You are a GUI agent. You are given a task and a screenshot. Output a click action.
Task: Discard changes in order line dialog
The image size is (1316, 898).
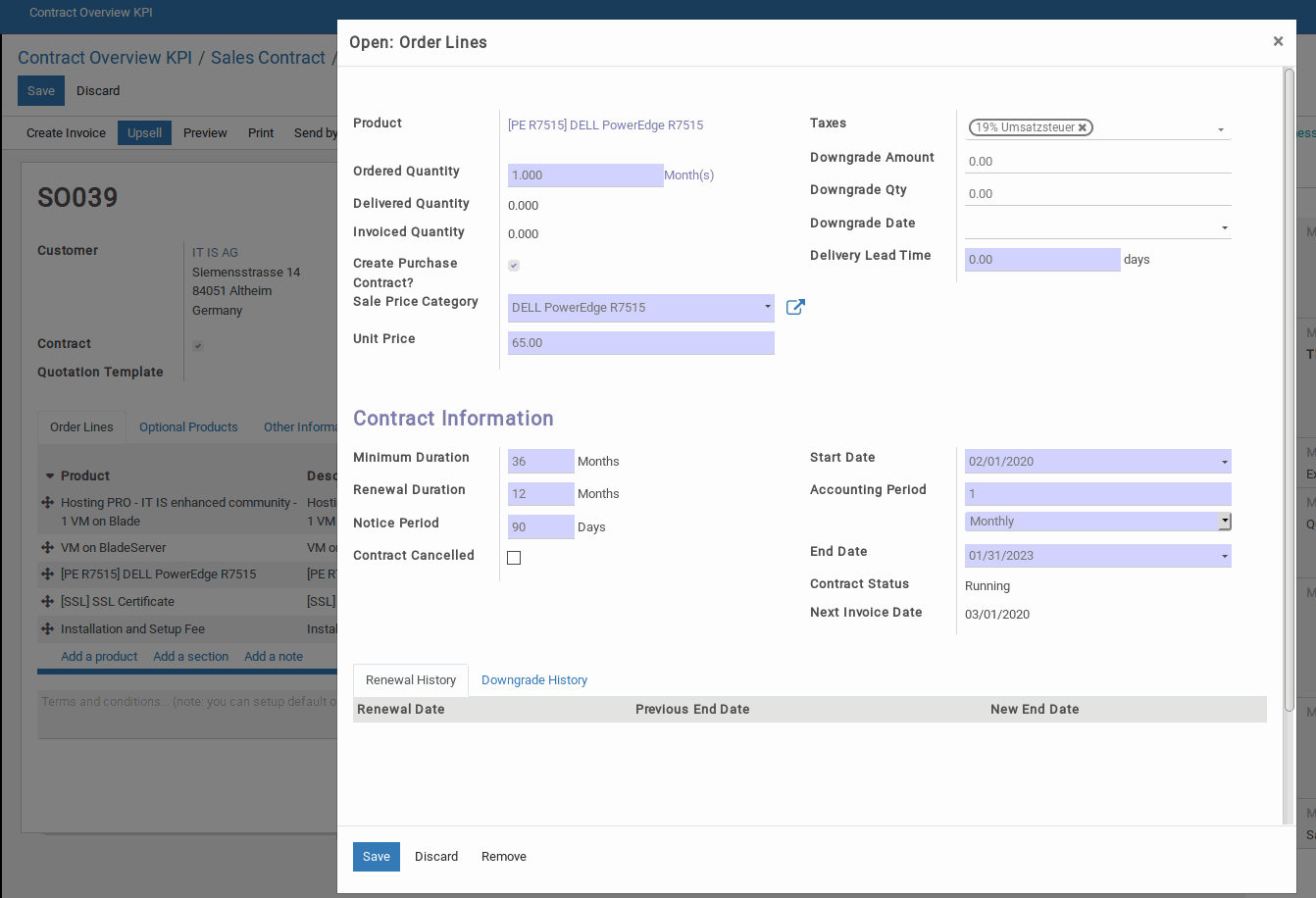tap(436, 857)
